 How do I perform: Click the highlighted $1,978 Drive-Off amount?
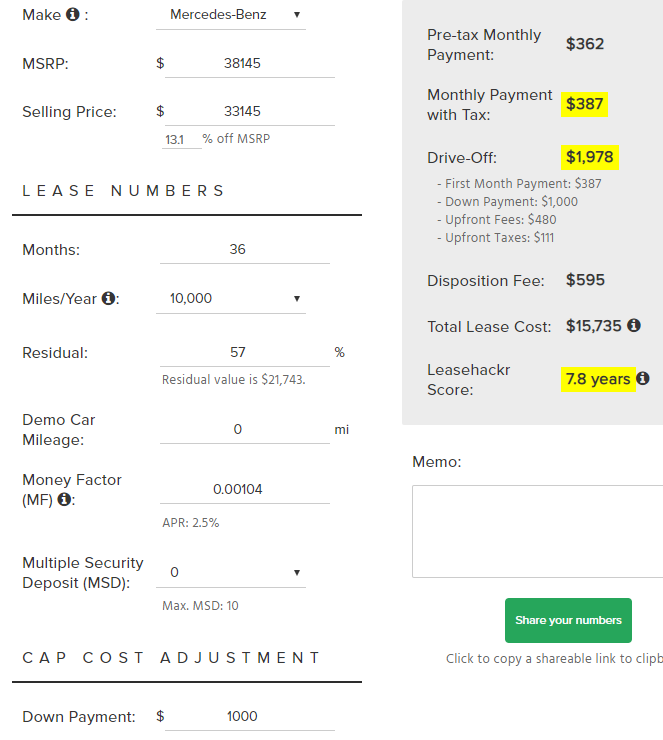point(589,157)
